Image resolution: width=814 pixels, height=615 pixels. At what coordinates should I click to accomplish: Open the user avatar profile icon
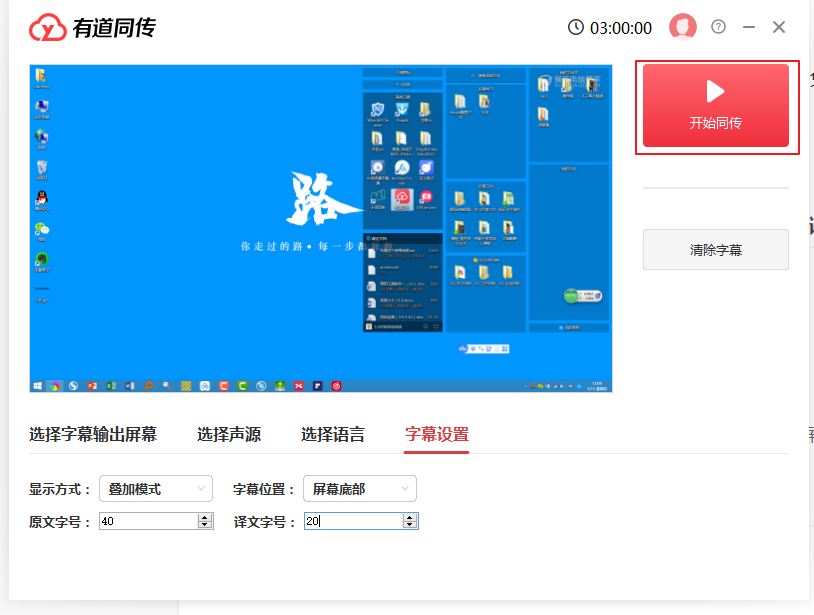pos(683,27)
